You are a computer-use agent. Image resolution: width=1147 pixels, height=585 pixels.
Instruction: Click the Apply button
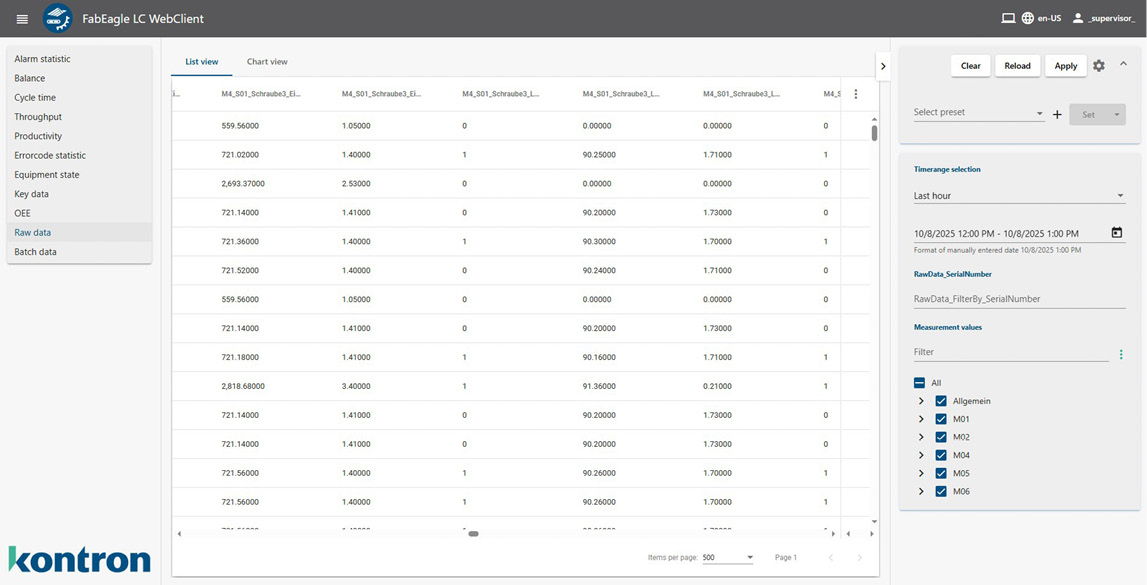[x=1065, y=65]
